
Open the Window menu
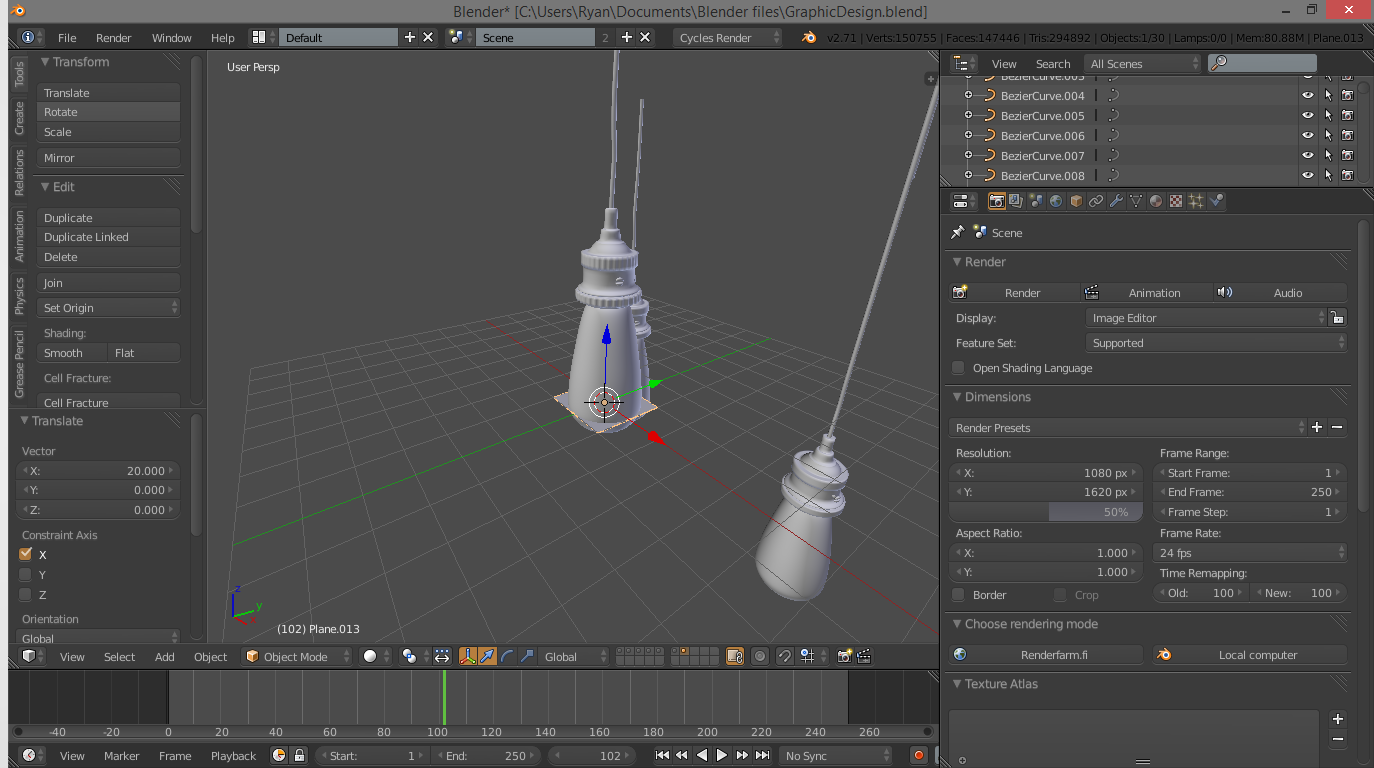point(172,38)
